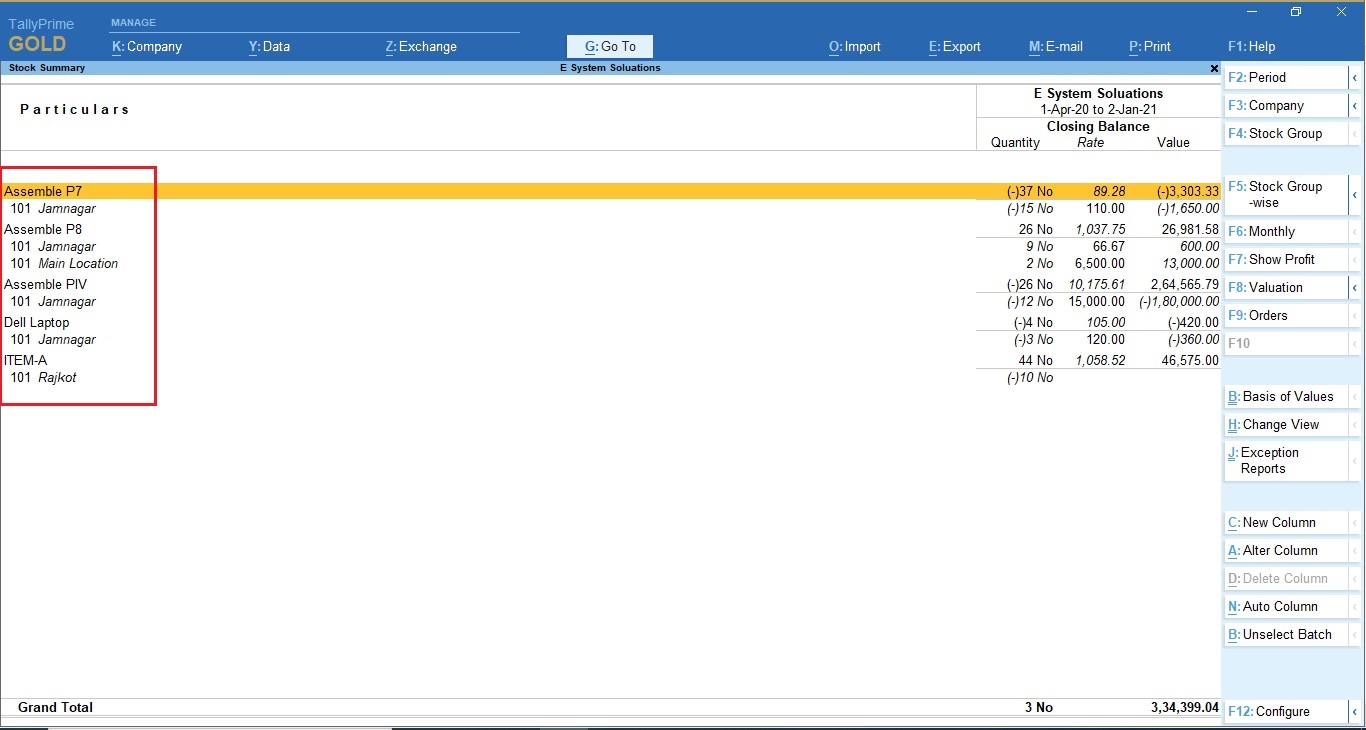Open the Print menu

(x=1150, y=47)
